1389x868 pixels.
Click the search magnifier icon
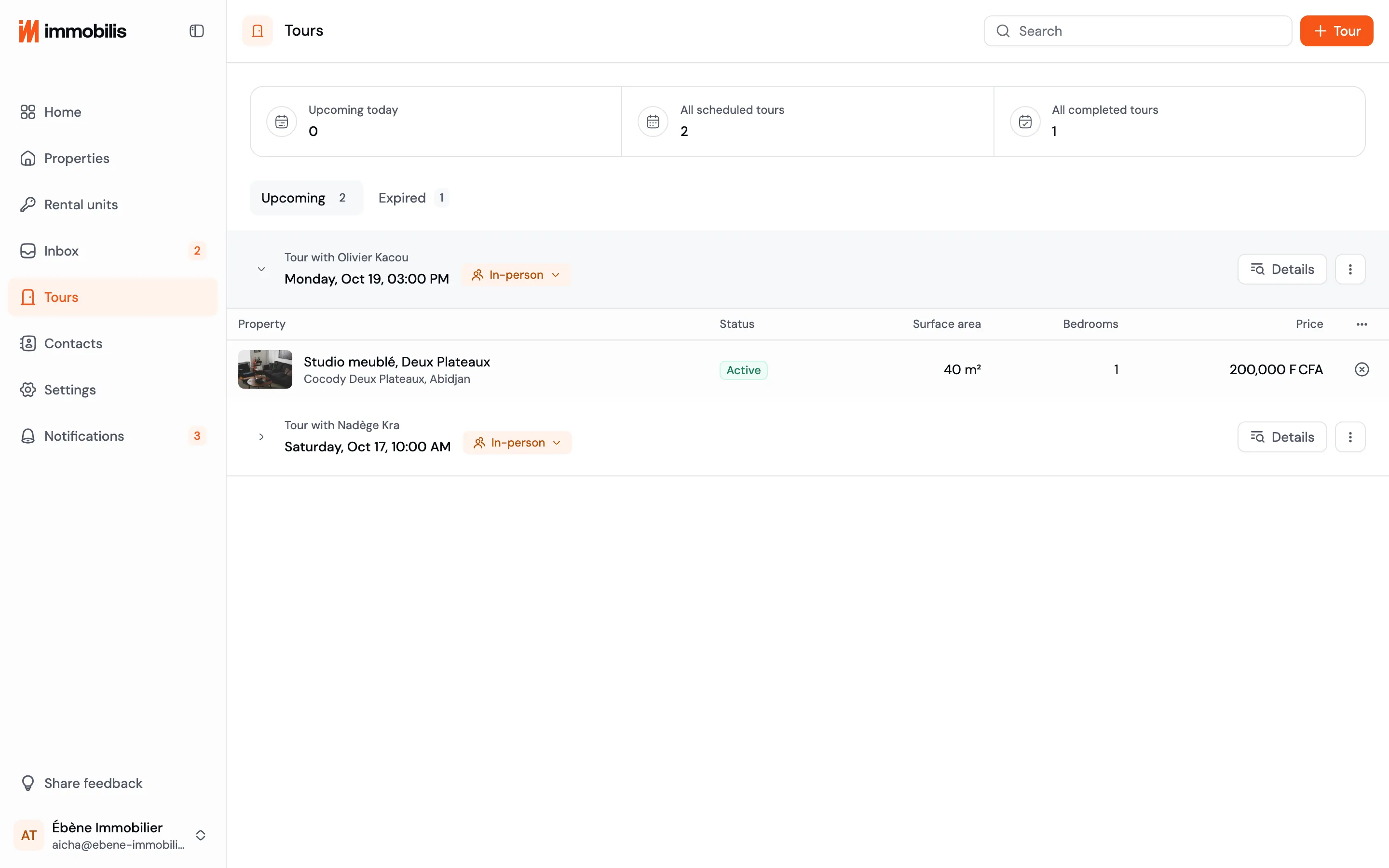click(x=1003, y=31)
